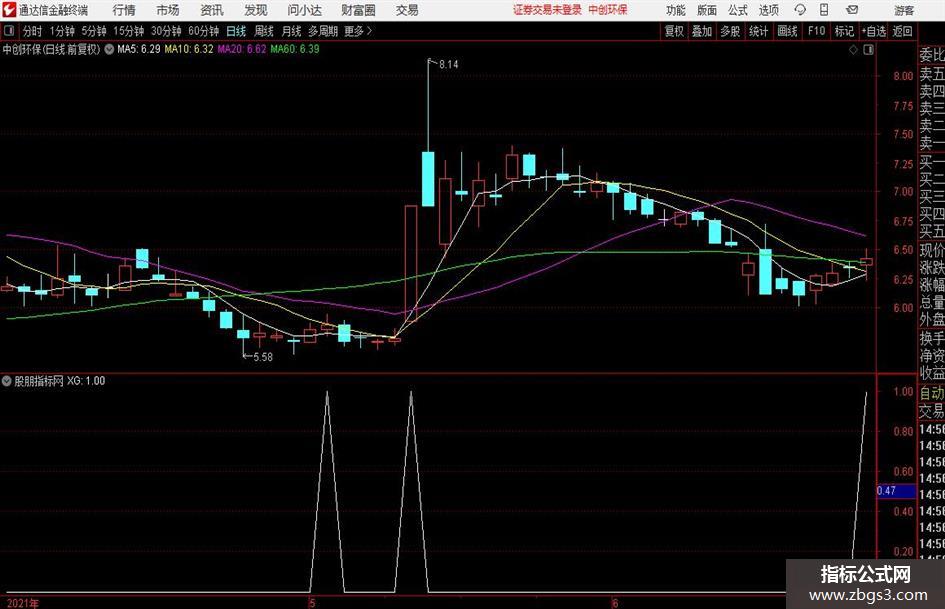Expand the 更多 periods chevron
Screen dimensions: 945x609
click(369, 31)
